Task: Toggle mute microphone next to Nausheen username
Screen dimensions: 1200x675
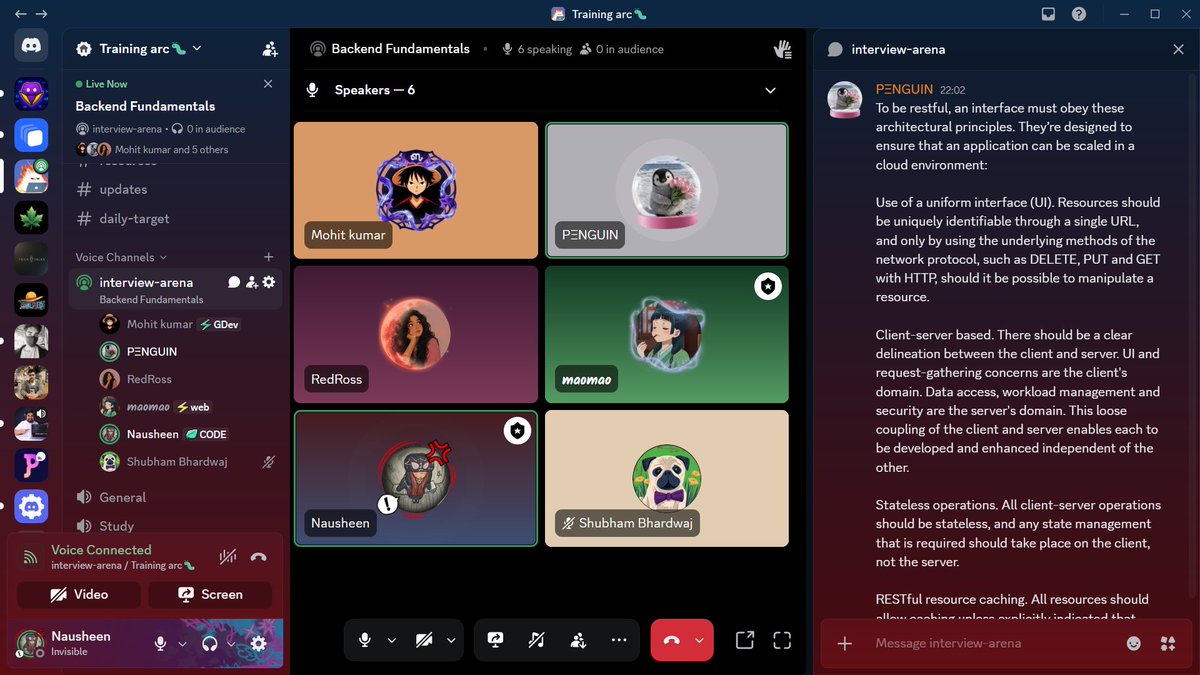Action: click(x=160, y=643)
